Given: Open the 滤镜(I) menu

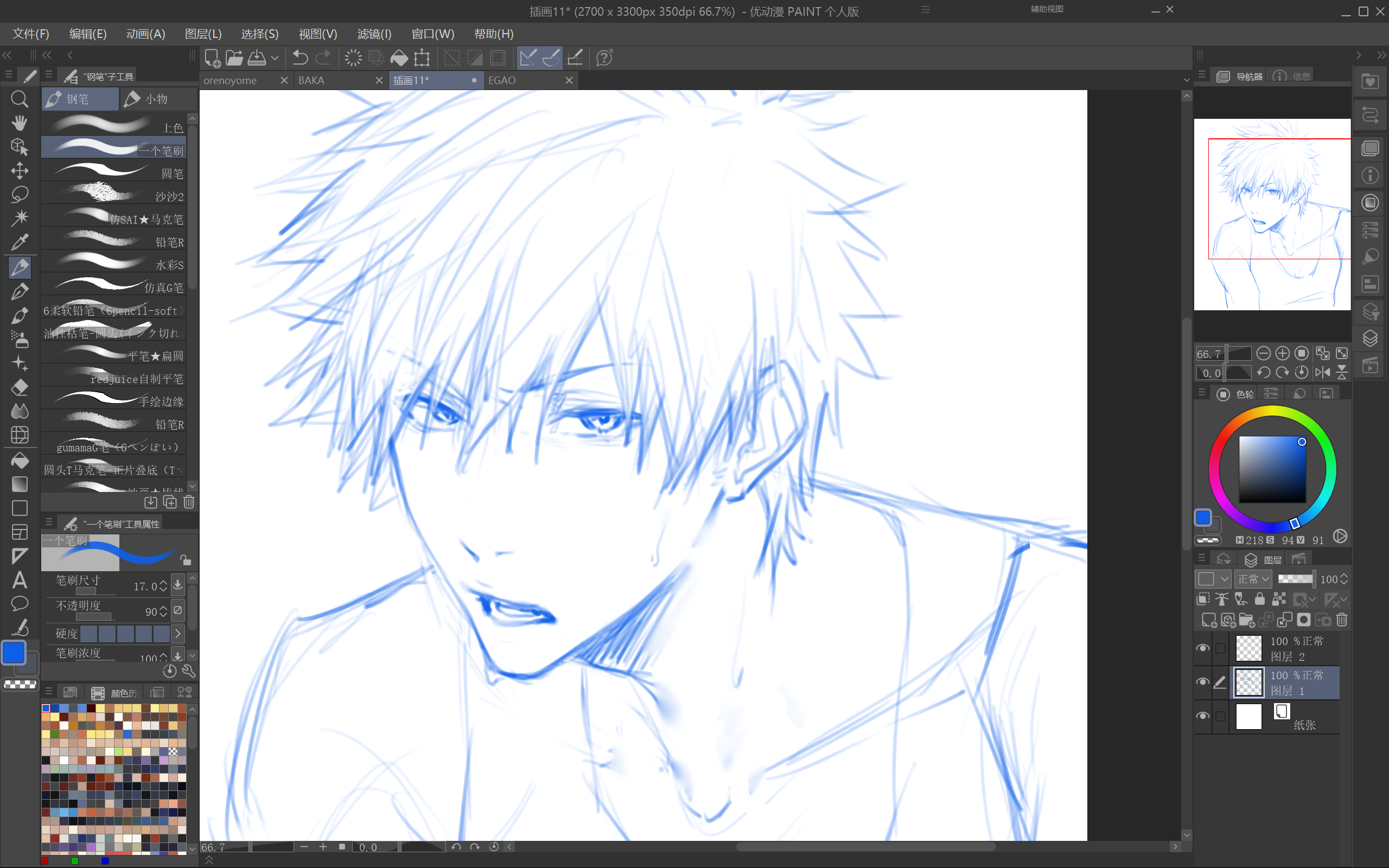Looking at the screenshot, I should pyautogui.click(x=374, y=34).
